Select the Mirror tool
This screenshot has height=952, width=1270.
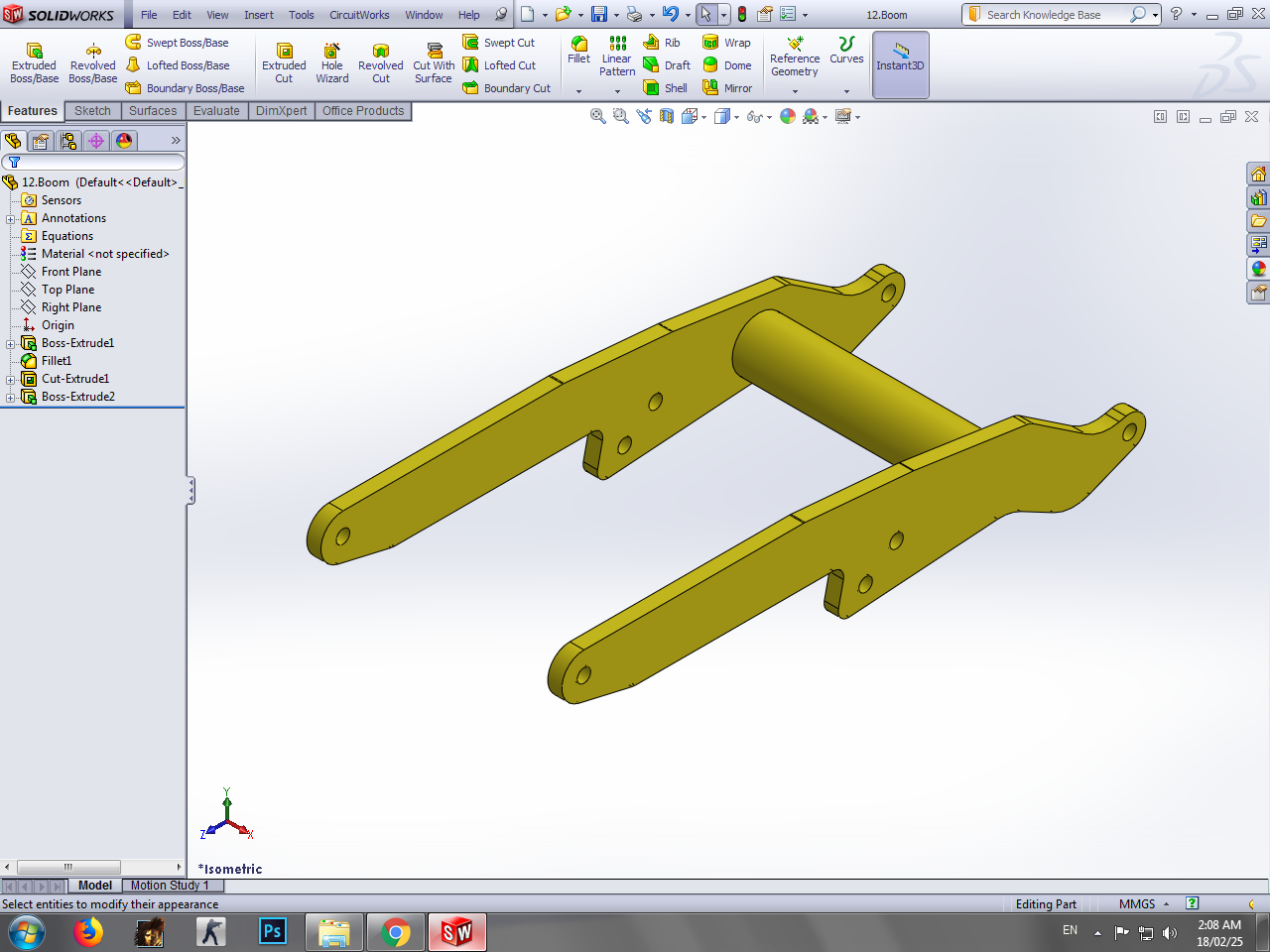tap(726, 88)
